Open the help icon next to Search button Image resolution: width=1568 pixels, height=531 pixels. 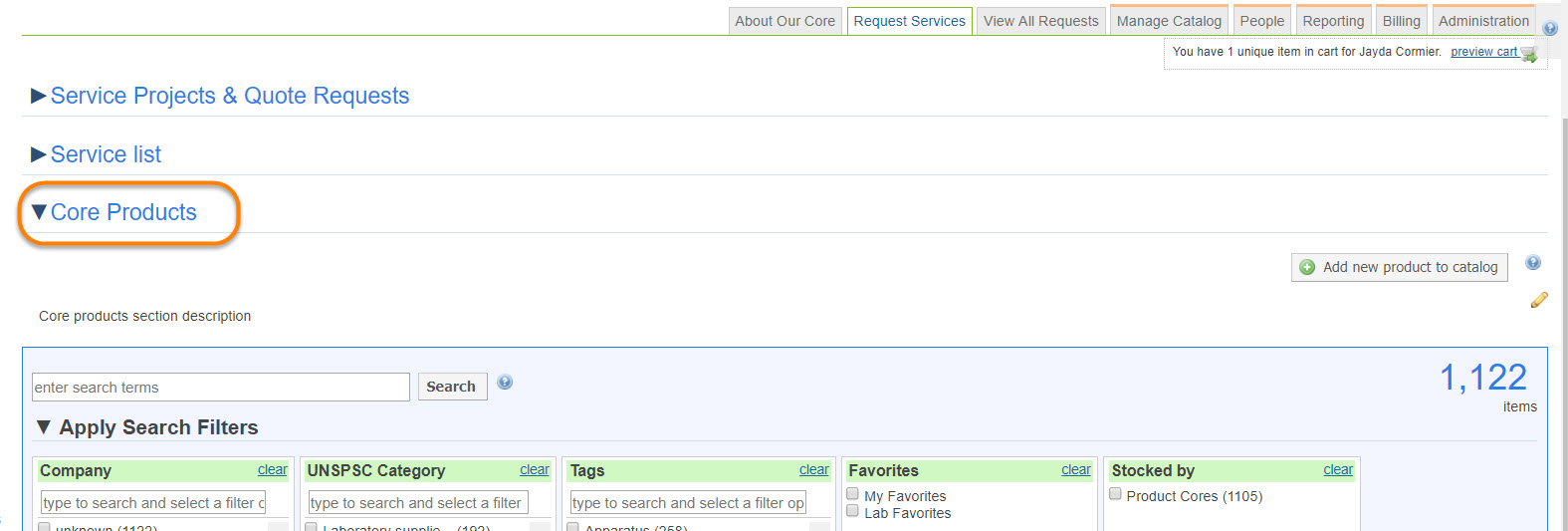[505, 383]
